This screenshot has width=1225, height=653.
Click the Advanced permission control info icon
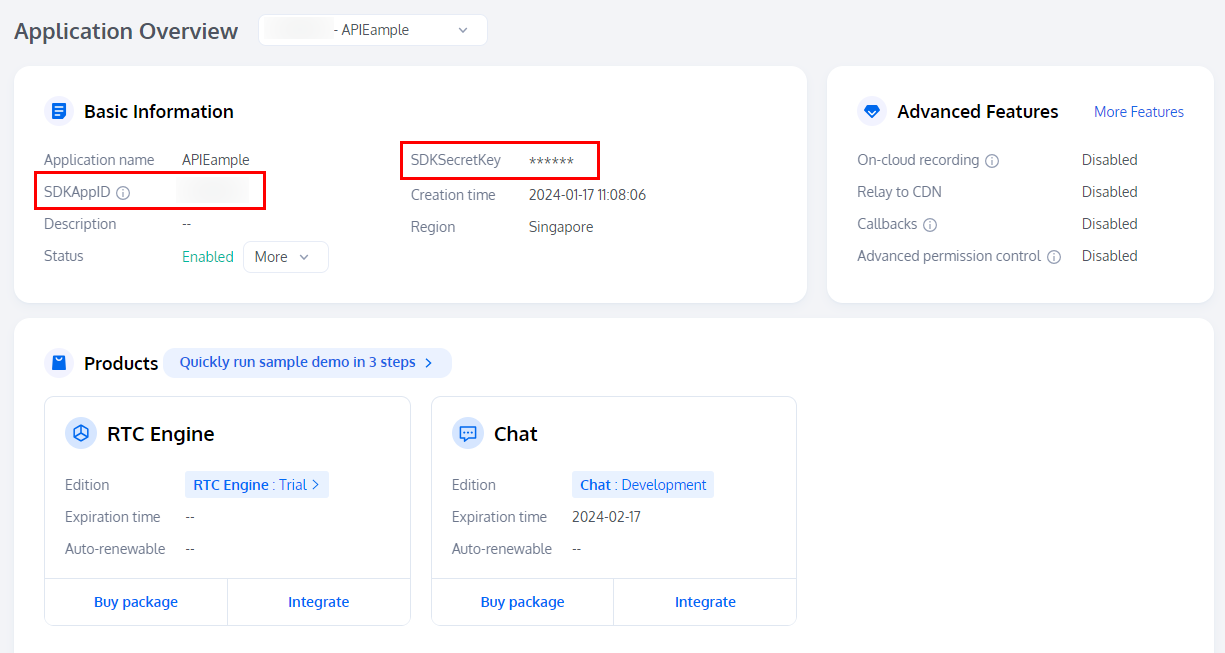tap(1054, 256)
